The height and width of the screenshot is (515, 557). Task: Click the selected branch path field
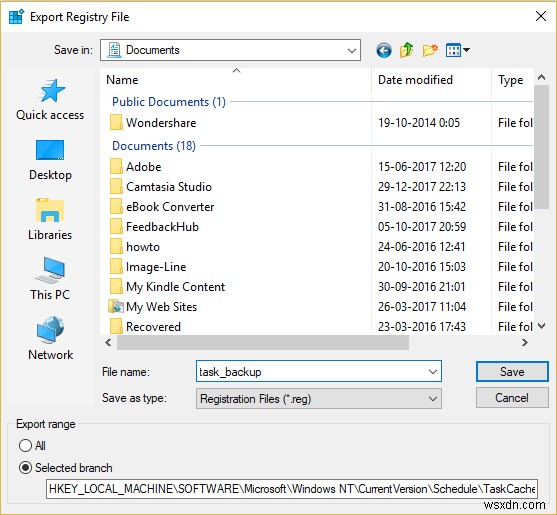(x=292, y=489)
